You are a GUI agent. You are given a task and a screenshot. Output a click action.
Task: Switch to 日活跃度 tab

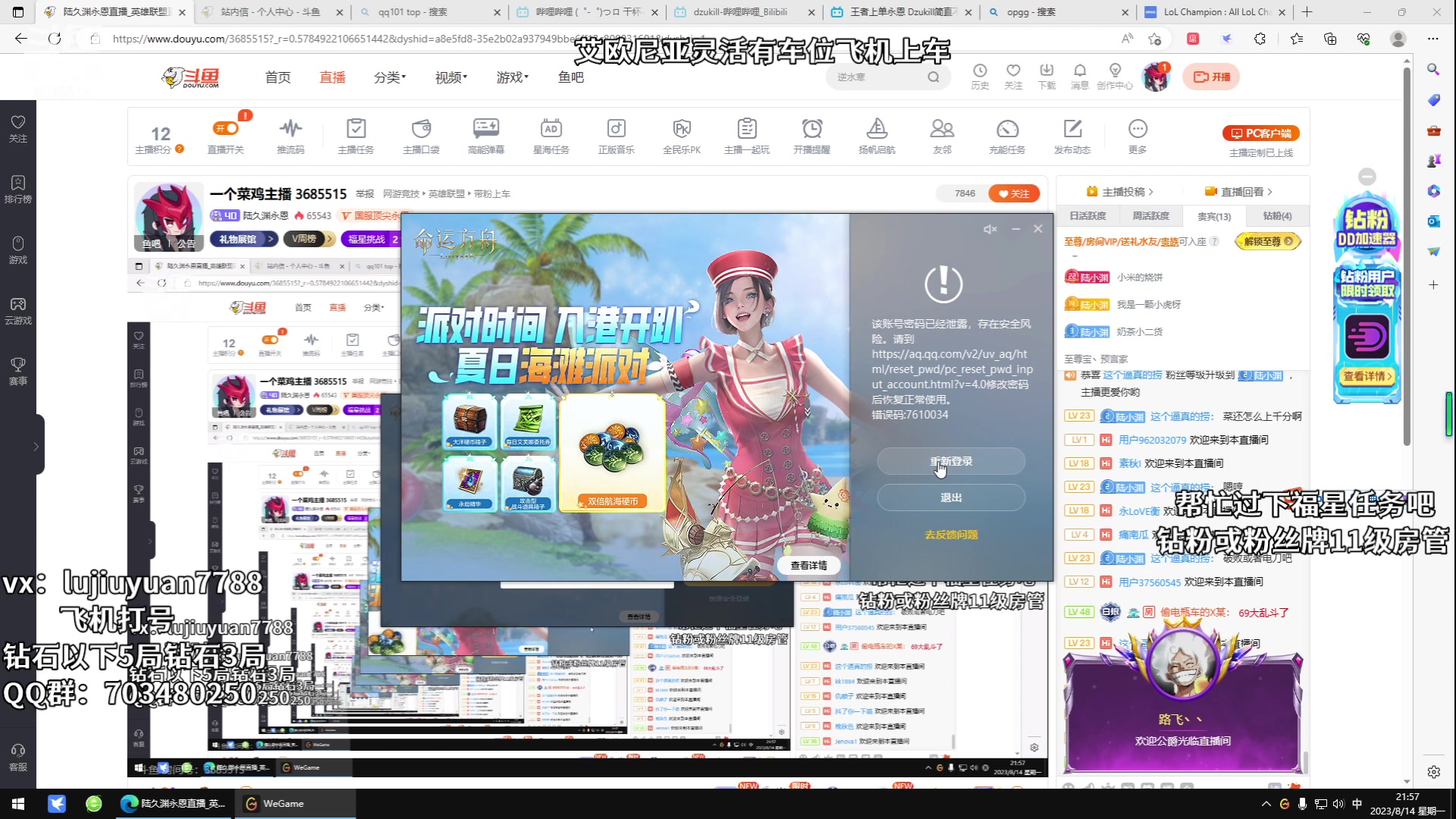tap(1087, 216)
